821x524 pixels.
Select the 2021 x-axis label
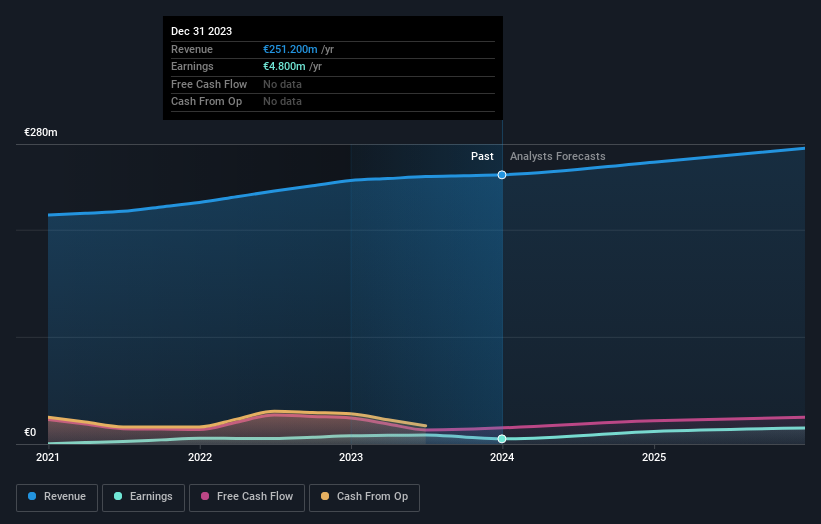coord(48,457)
